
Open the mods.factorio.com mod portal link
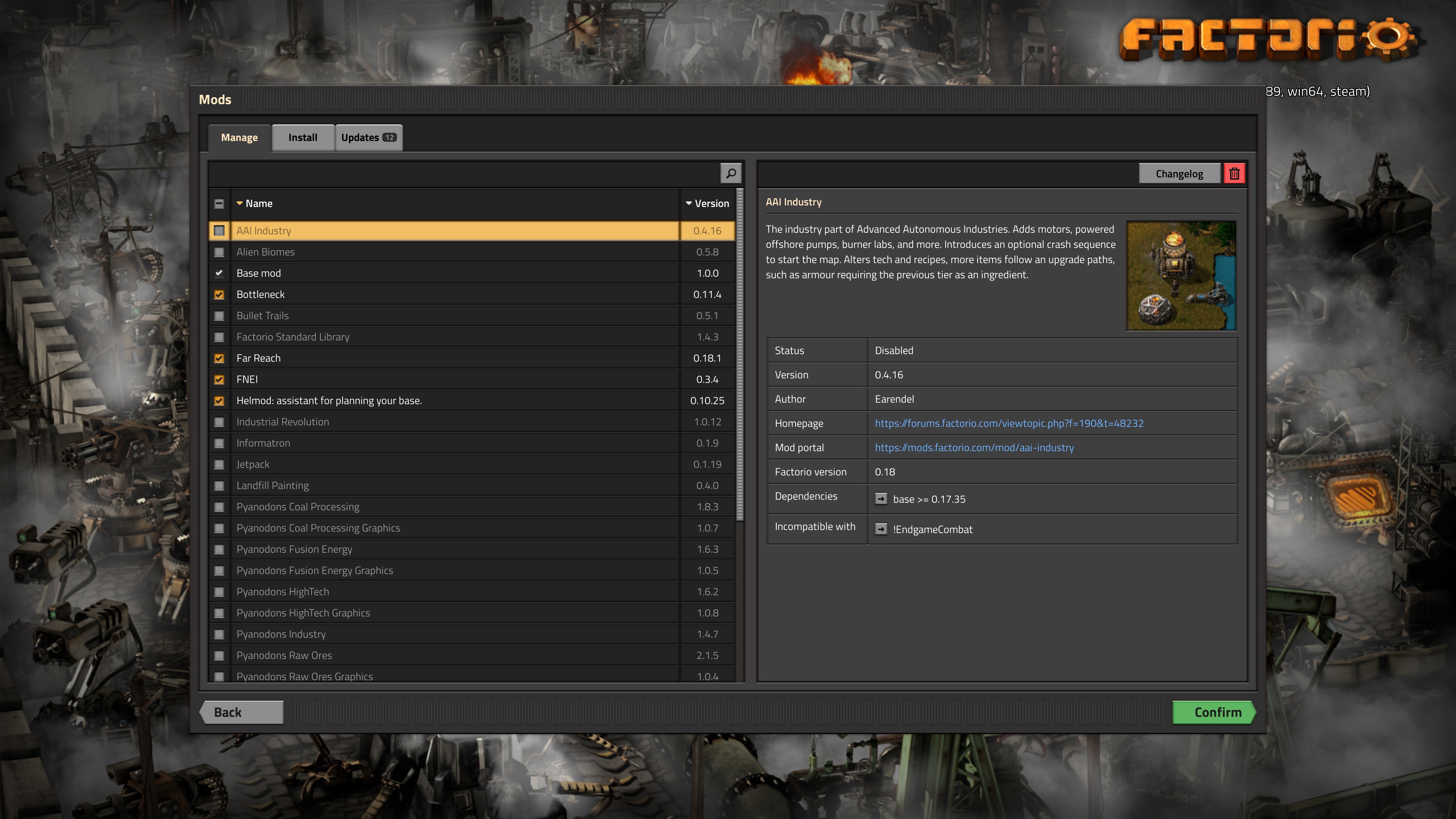974,448
